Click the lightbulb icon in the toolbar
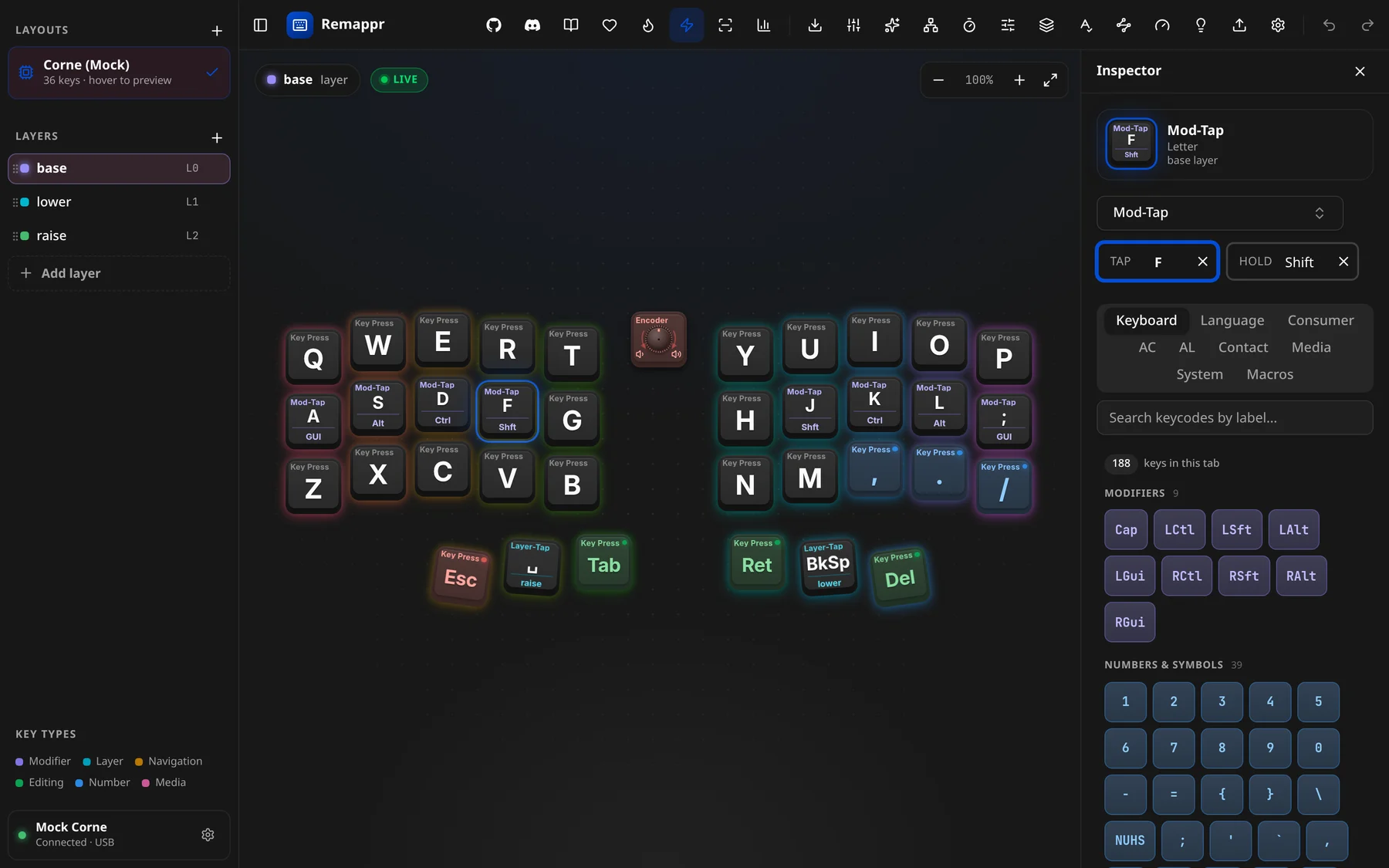The image size is (1389, 868). (1201, 25)
